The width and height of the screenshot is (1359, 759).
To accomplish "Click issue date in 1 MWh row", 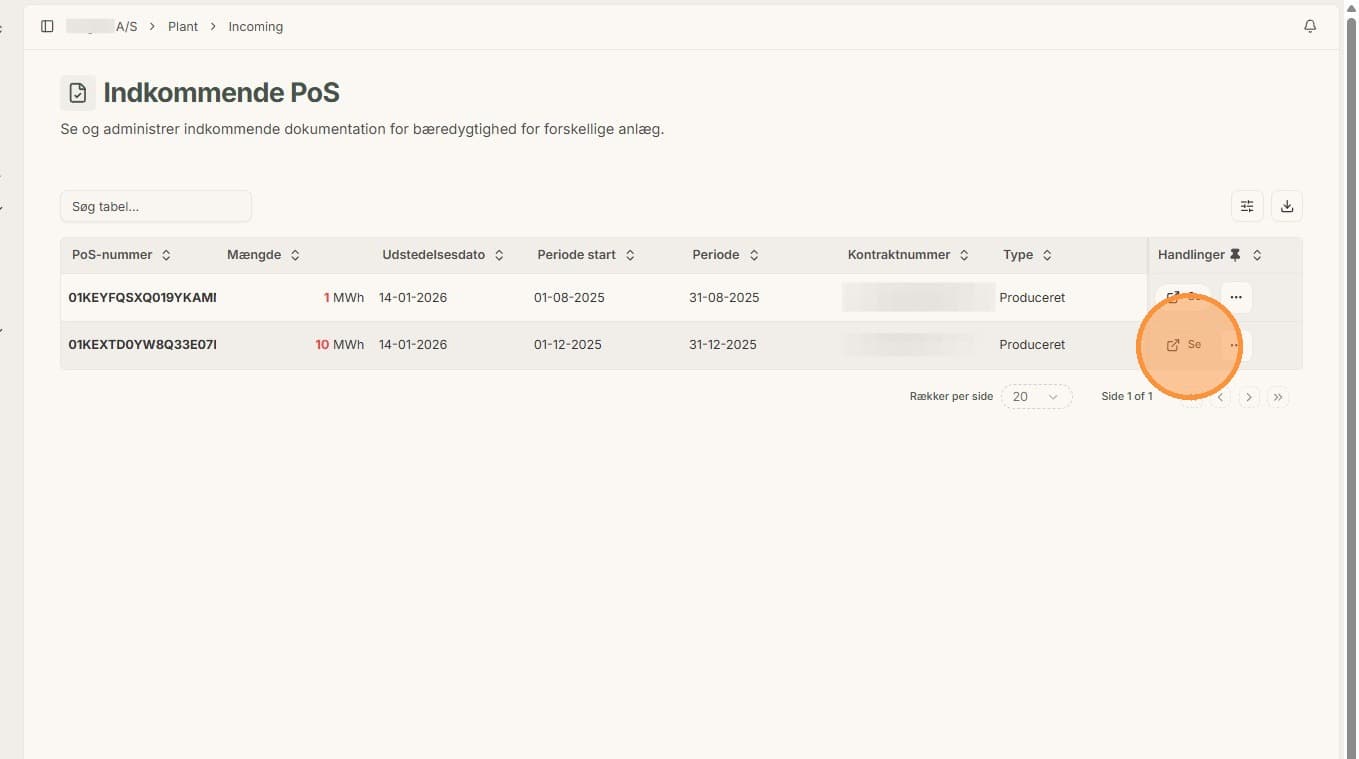I will pos(413,298).
